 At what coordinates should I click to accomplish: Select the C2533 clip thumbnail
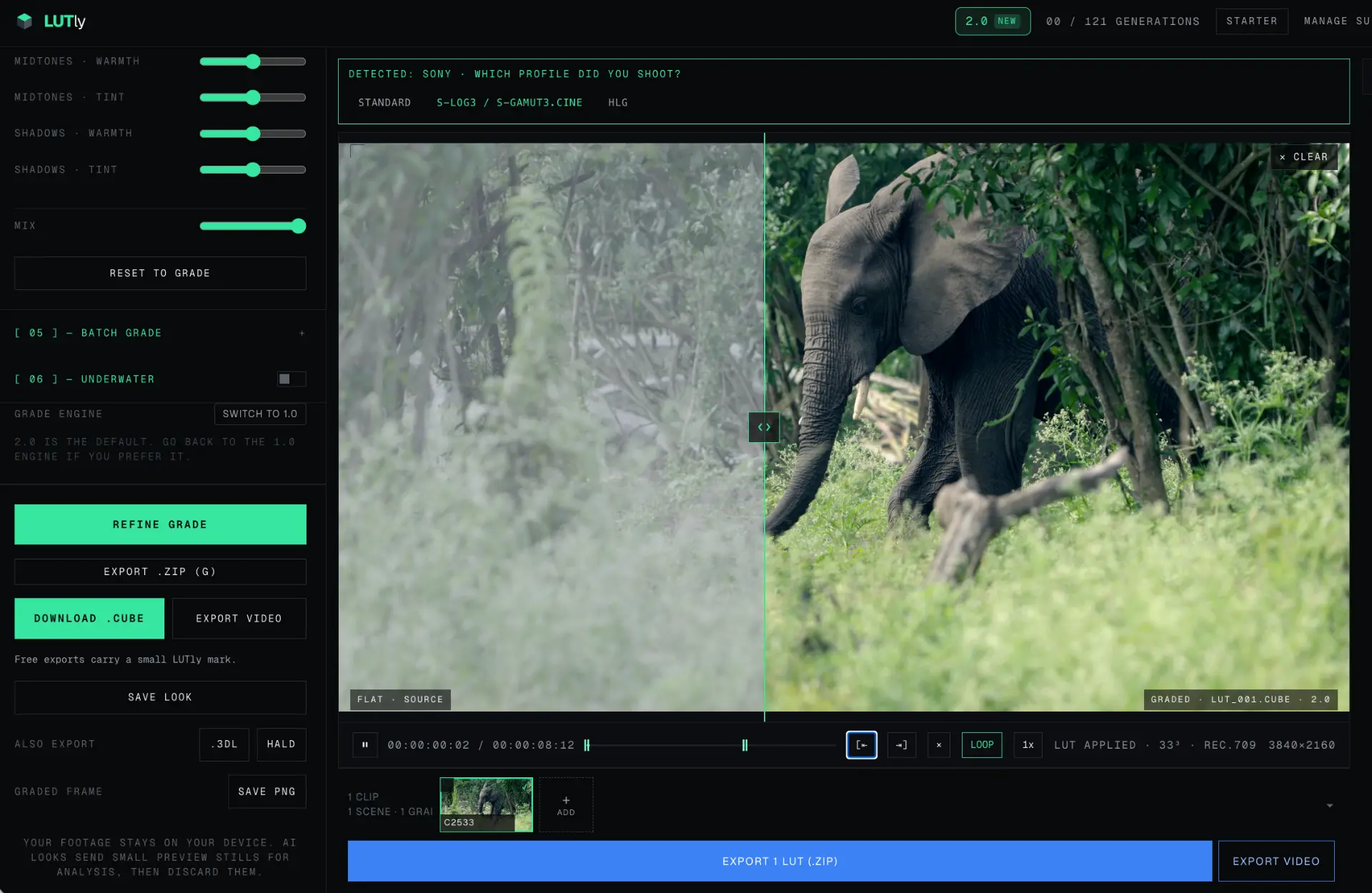(x=486, y=805)
